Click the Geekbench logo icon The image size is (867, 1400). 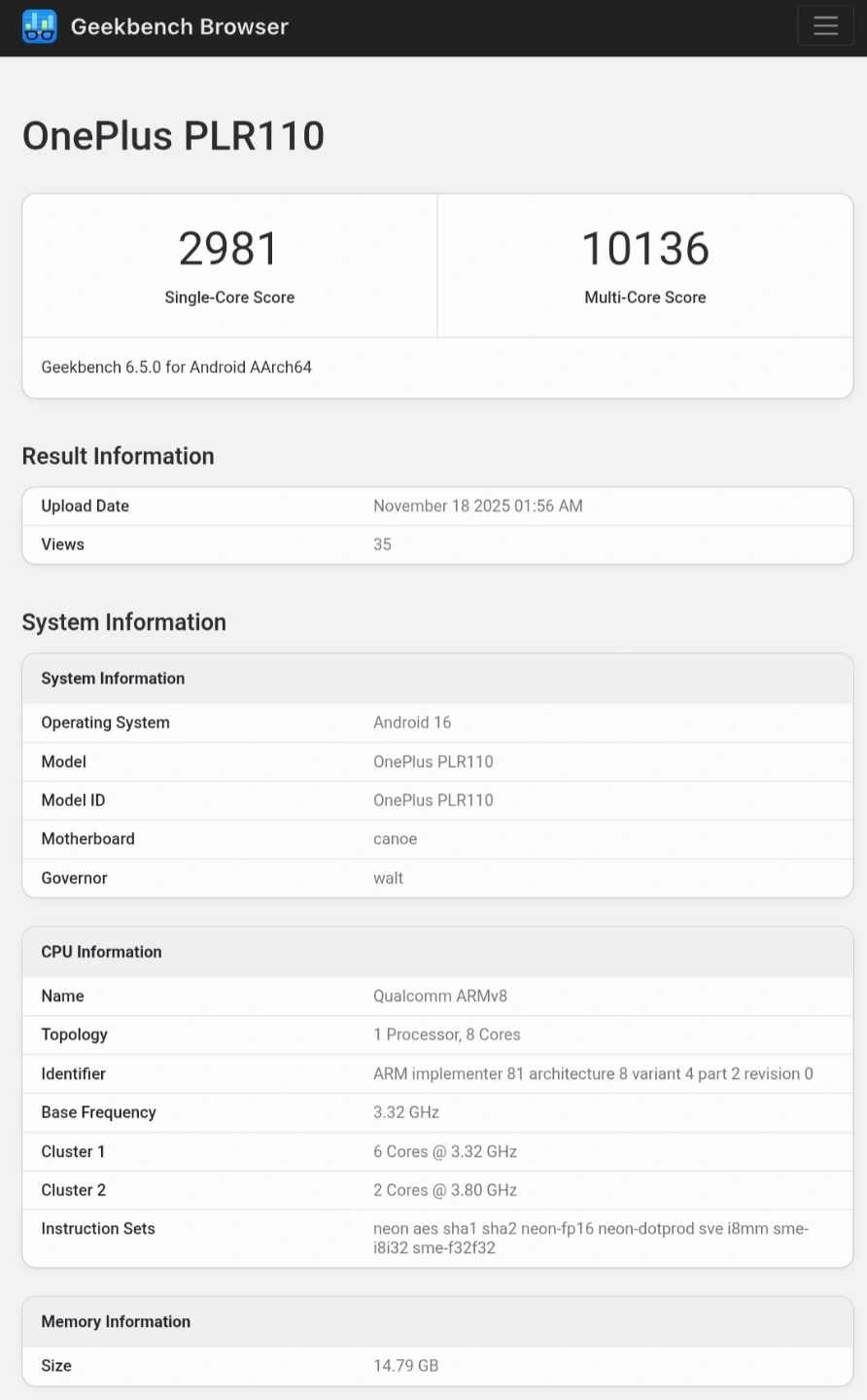tap(39, 26)
